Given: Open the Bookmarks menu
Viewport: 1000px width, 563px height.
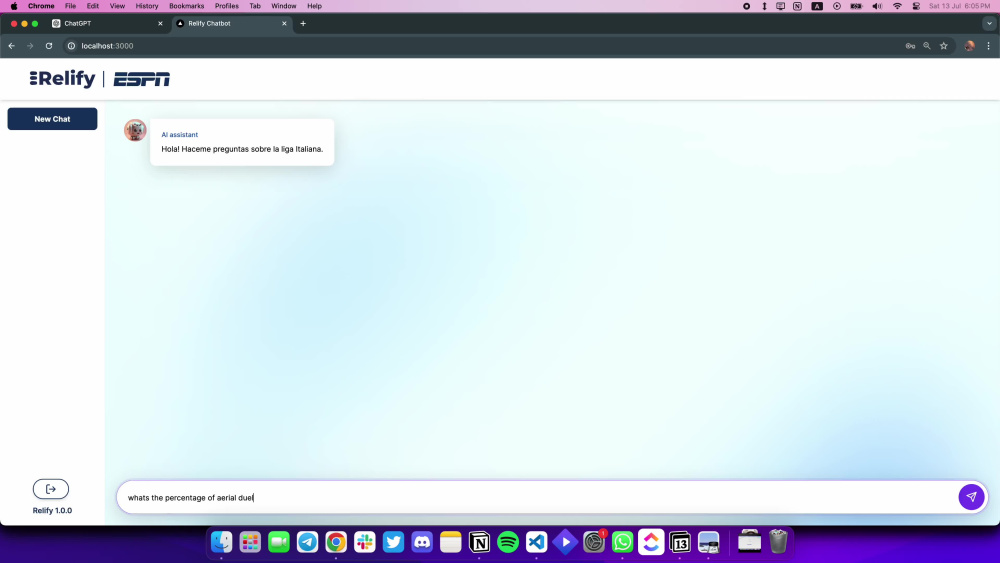Looking at the screenshot, I should click(x=186, y=6).
